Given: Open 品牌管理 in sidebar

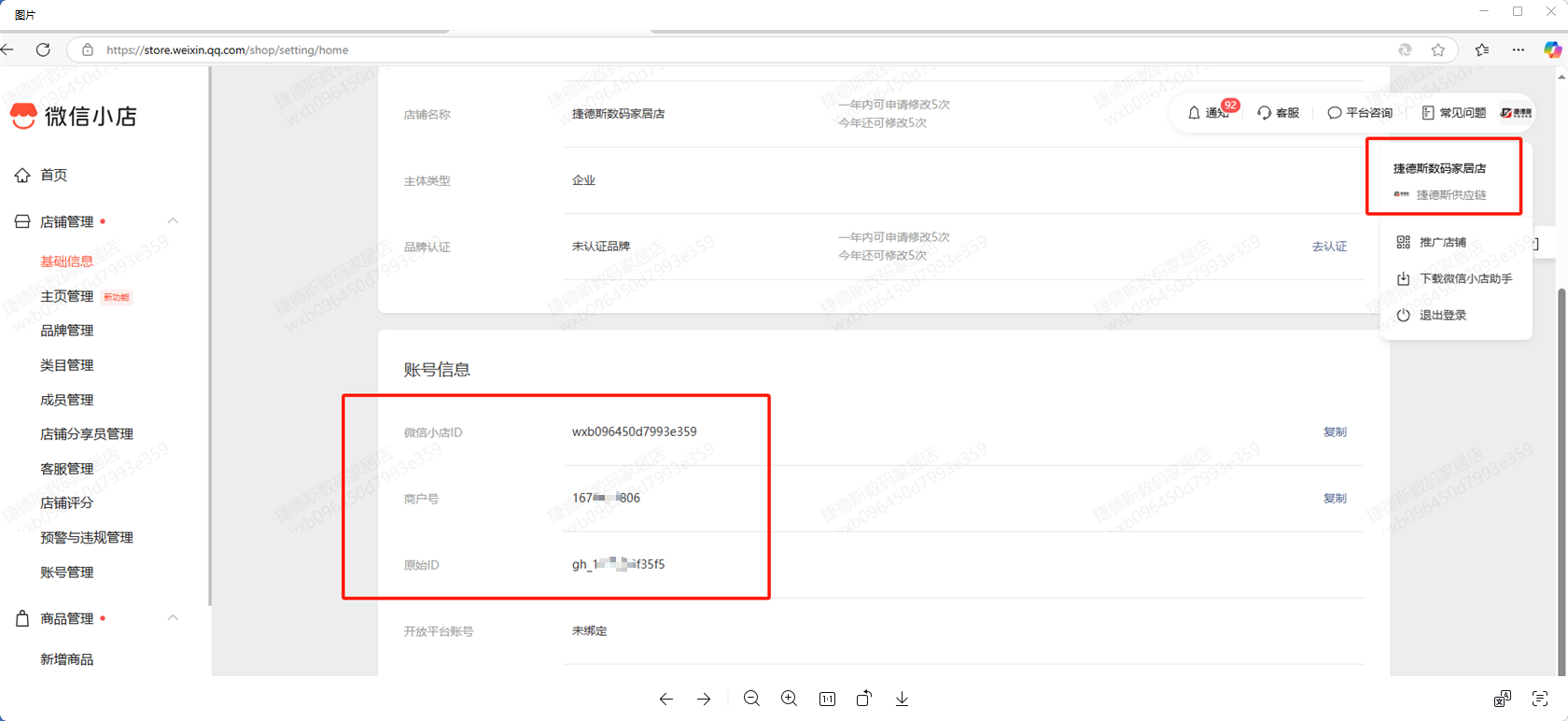Looking at the screenshot, I should 67,331.
